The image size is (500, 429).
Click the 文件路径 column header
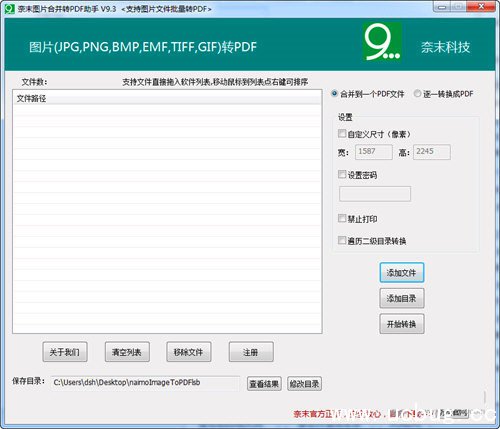[x=167, y=99]
